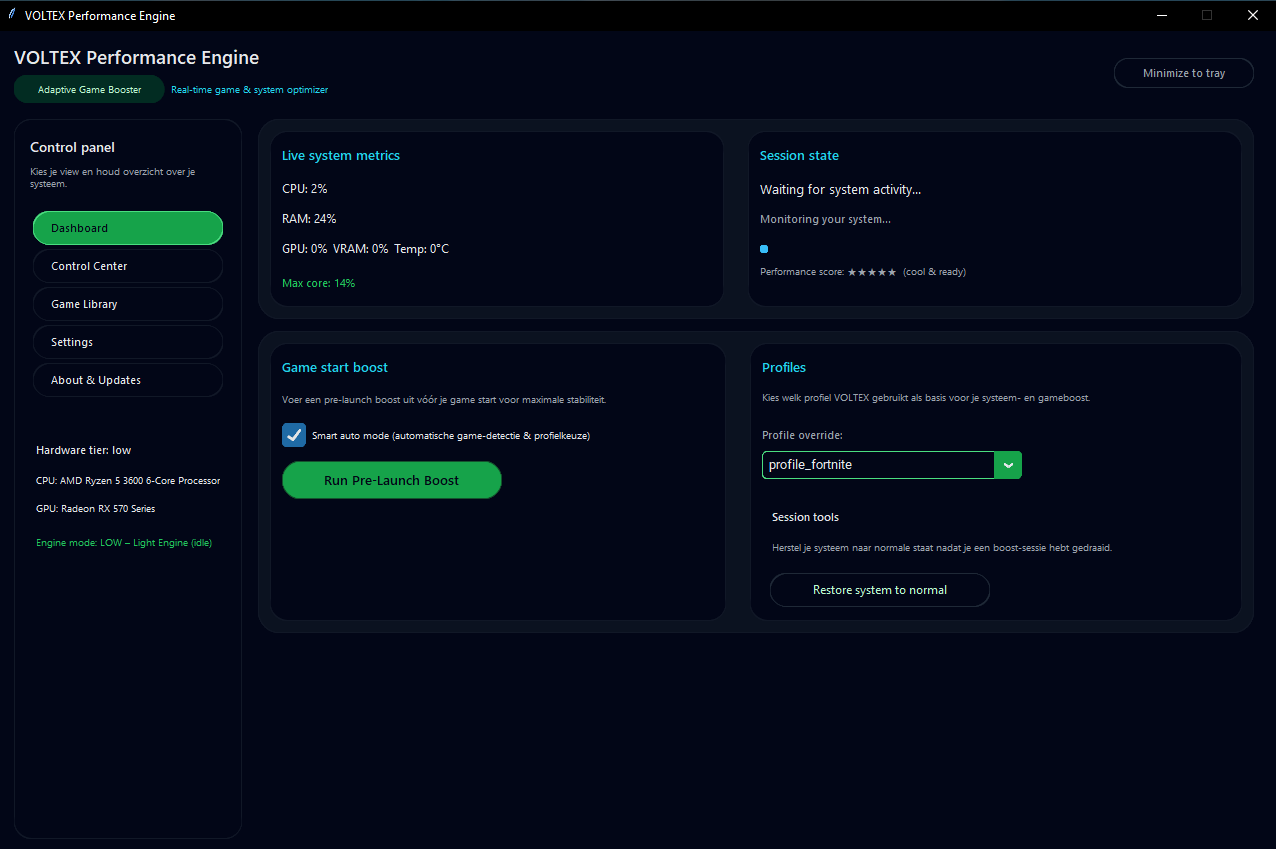Click the Real-time game & system optimizer text

249,90
